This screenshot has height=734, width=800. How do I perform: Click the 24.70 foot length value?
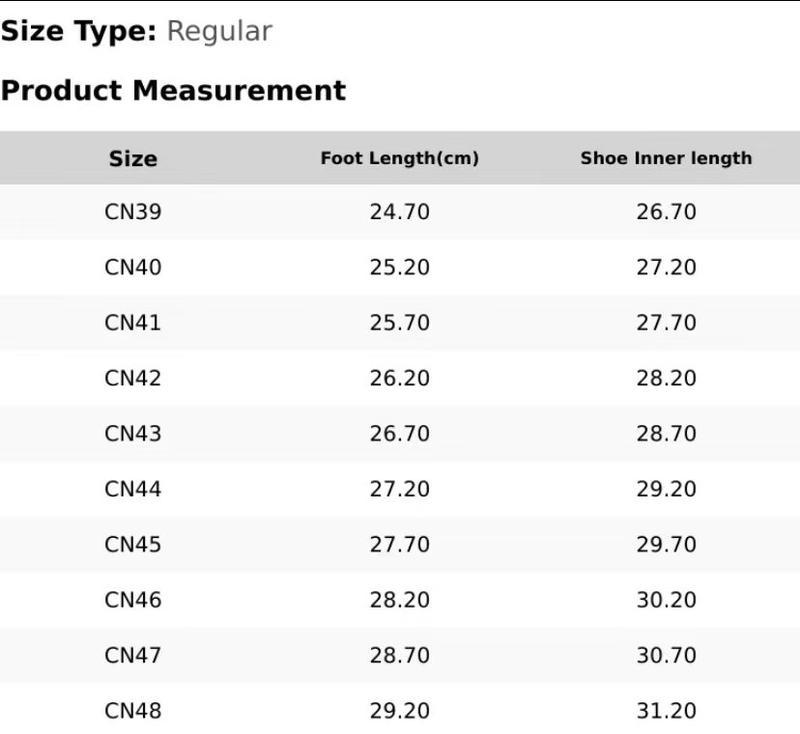tap(399, 212)
